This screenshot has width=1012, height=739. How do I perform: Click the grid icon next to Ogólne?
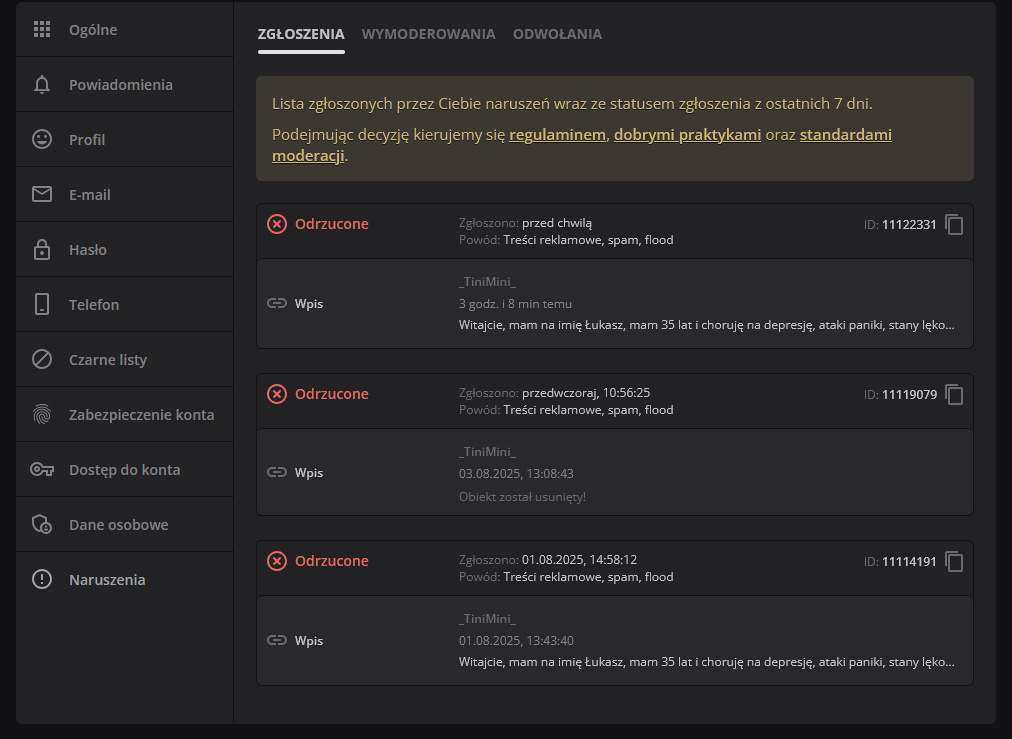pyautogui.click(x=42, y=30)
